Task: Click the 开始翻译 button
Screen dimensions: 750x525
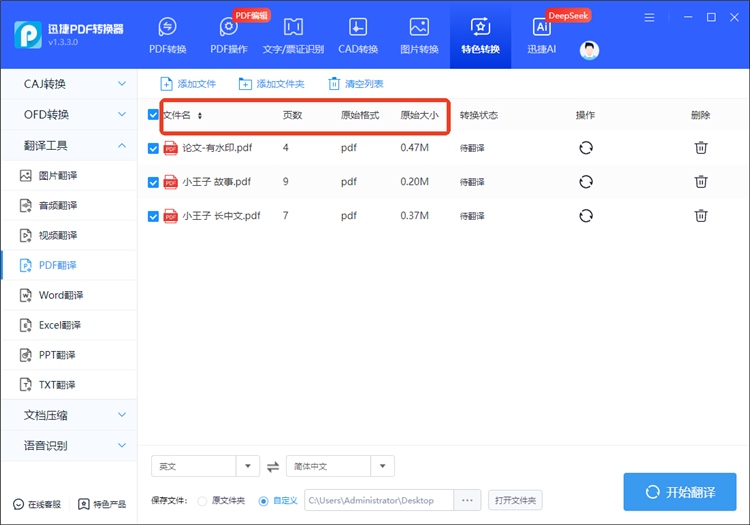Action: (680, 492)
